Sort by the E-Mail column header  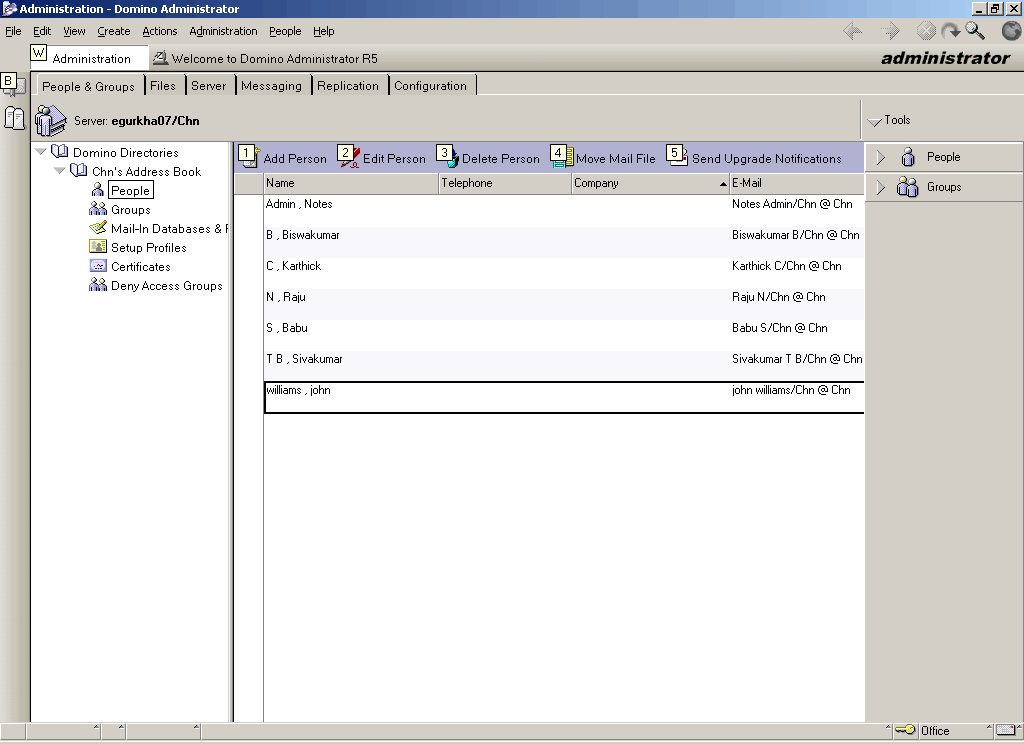coord(797,183)
